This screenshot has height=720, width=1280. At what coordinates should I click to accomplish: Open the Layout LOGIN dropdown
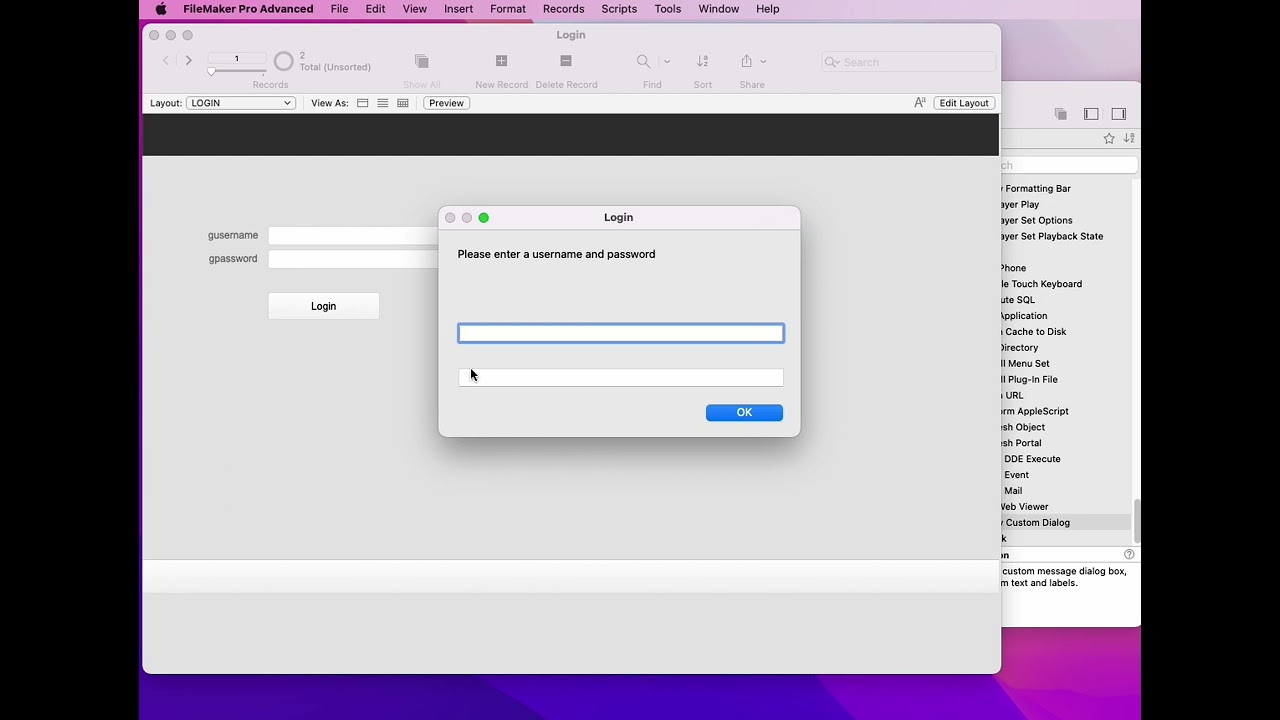(x=240, y=103)
